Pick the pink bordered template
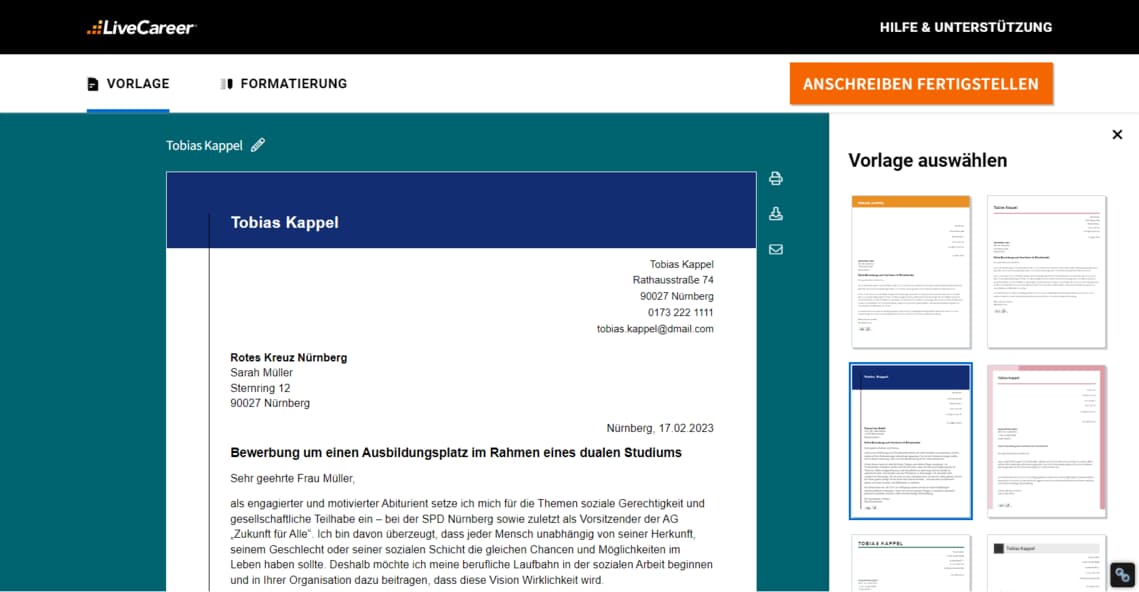This screenshot has width=1139, height=592. [x=1047, y=441]
